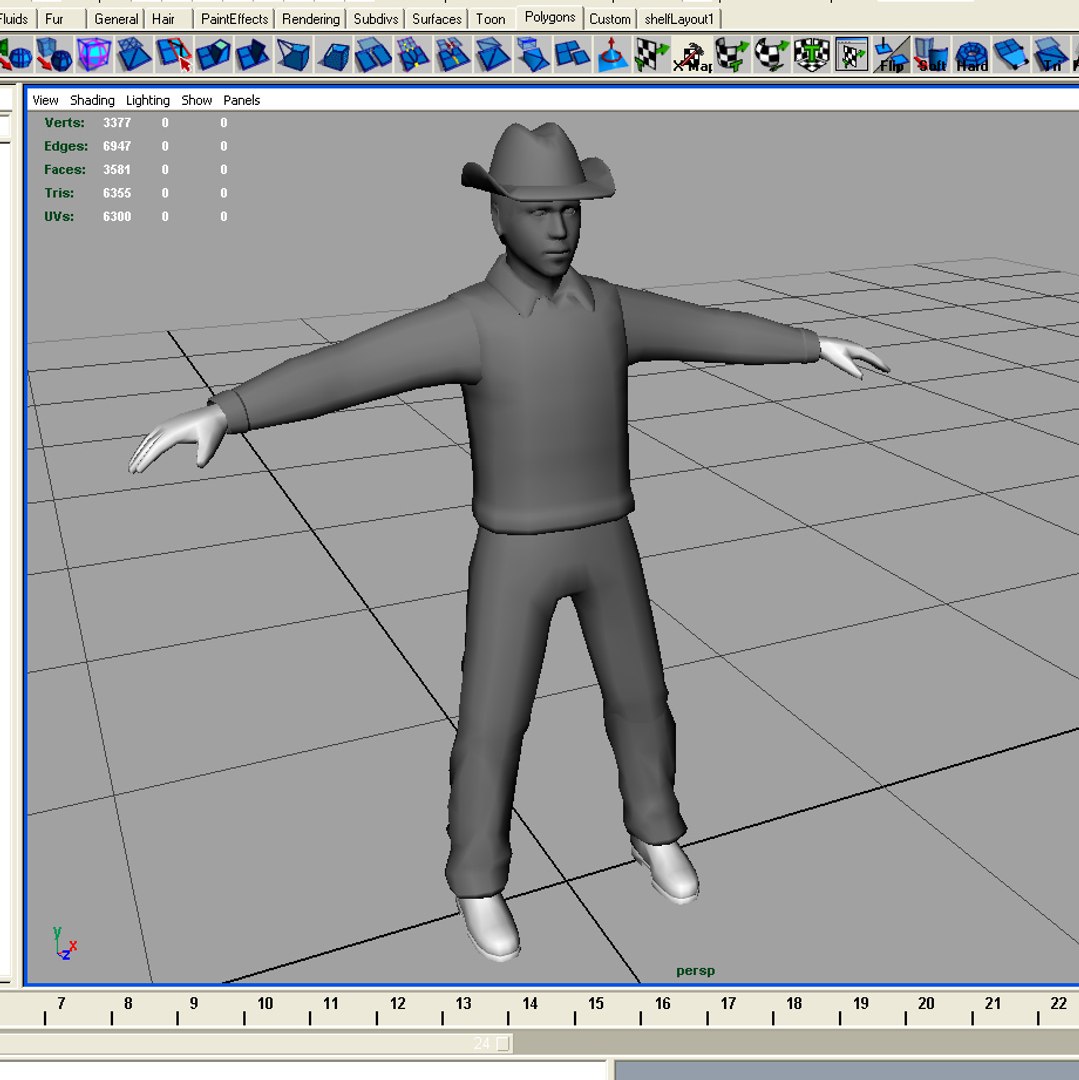
Task: Click the purple Smooth Proxy cube icon
Action: click(94, 54)
